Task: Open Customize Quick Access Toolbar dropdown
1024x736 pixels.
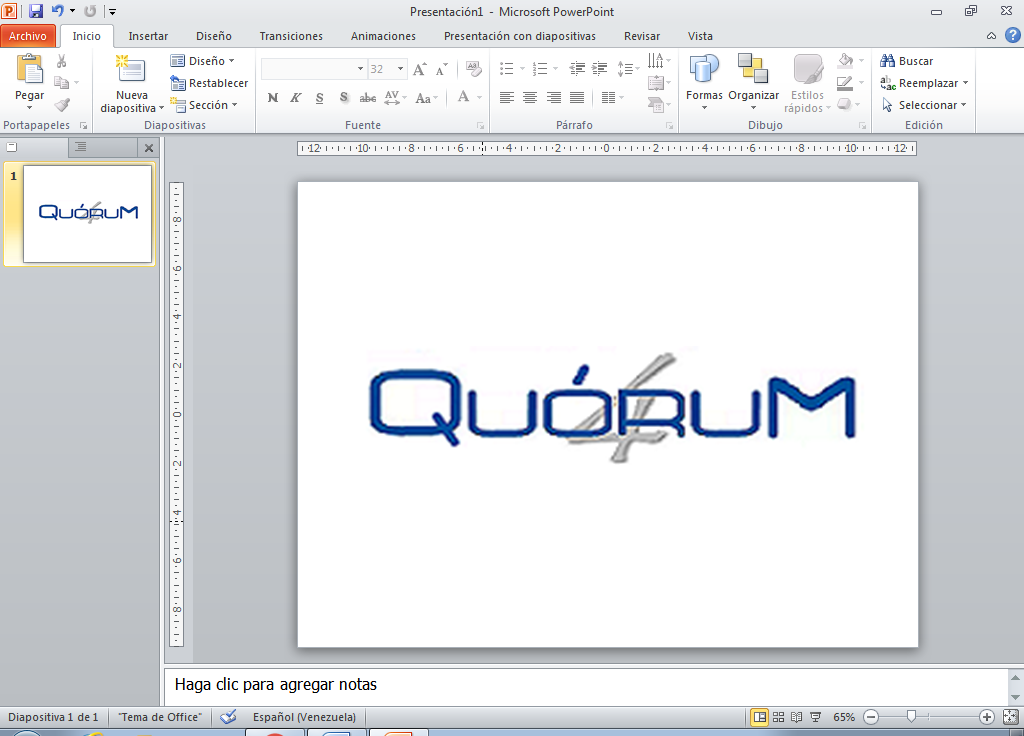Action: [x=112, y=12]
